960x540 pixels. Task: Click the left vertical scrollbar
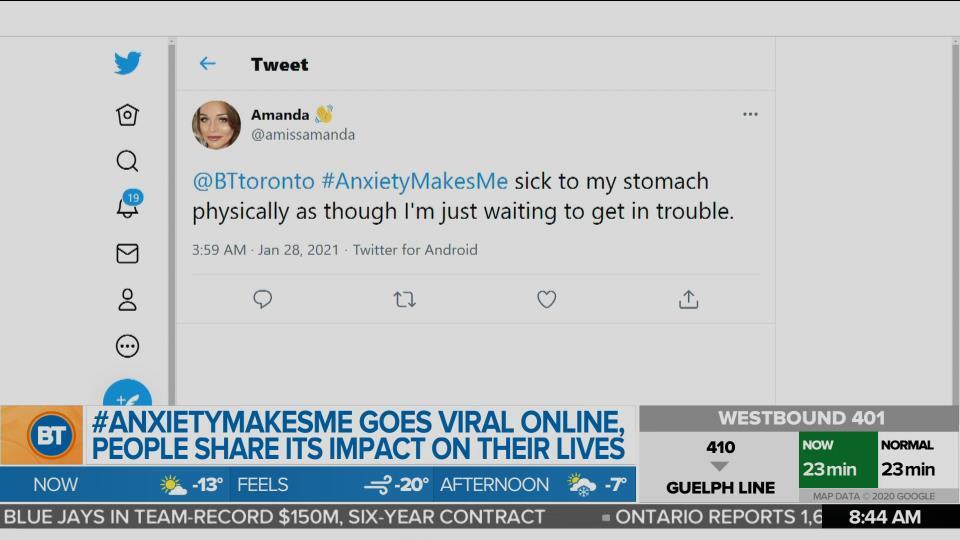[x=172, y=222]
